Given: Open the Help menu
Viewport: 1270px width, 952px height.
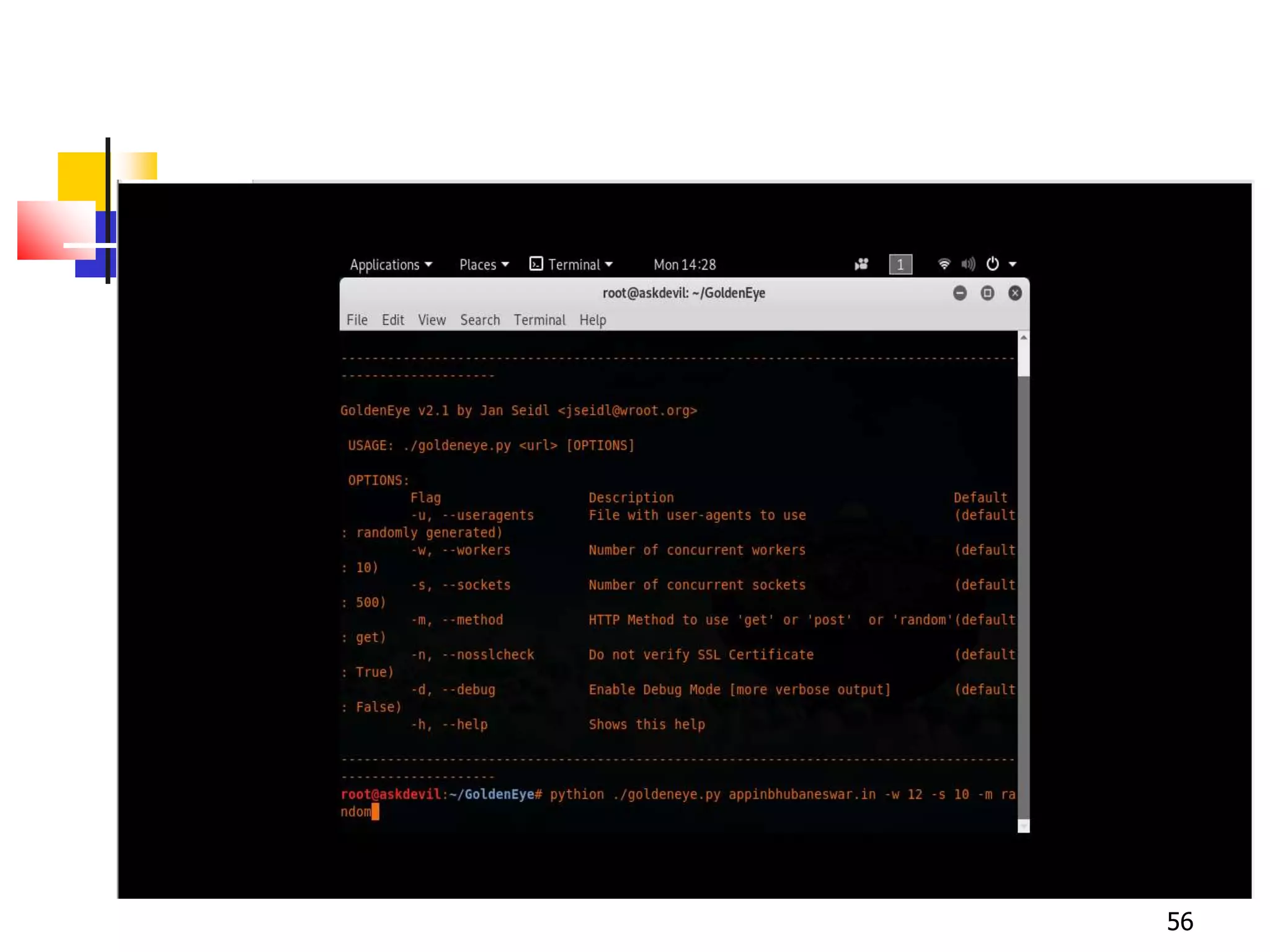Looking at the screenshot, I should (x=592, y=320).
